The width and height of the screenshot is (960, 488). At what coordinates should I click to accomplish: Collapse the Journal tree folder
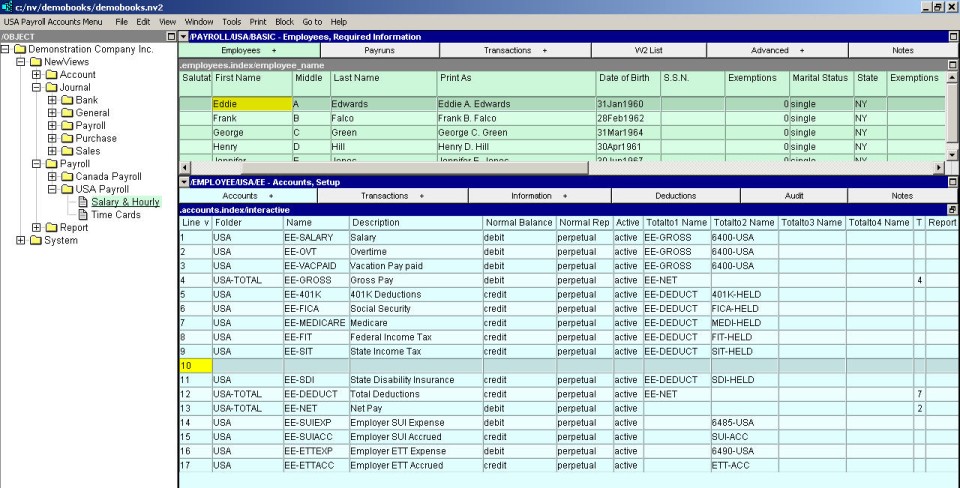pyautogui.click(x=37, y=87)
